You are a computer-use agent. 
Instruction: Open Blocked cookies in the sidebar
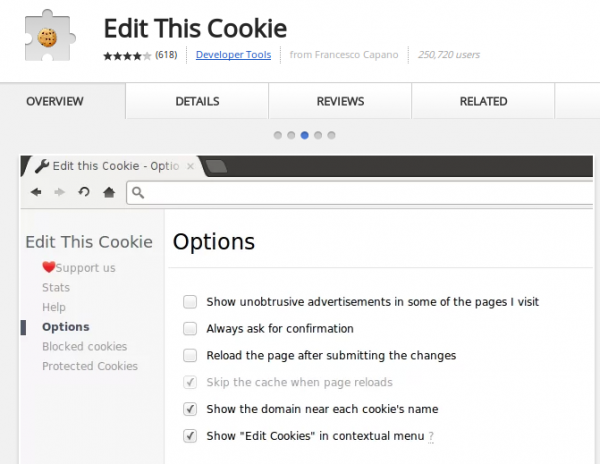click(84, 347)
